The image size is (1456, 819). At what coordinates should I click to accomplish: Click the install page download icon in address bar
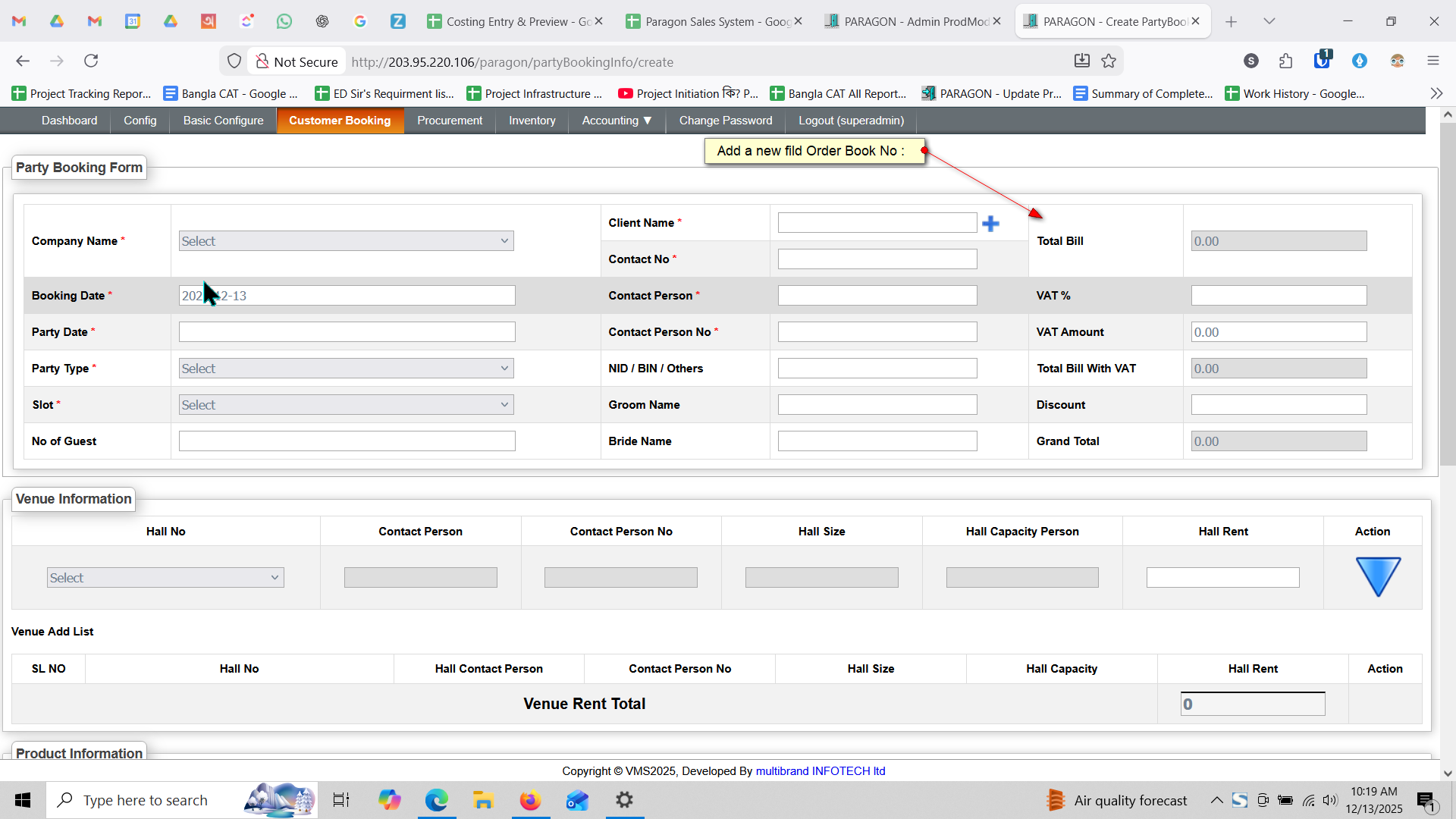pyautogui.click(x=1082, y=61)
